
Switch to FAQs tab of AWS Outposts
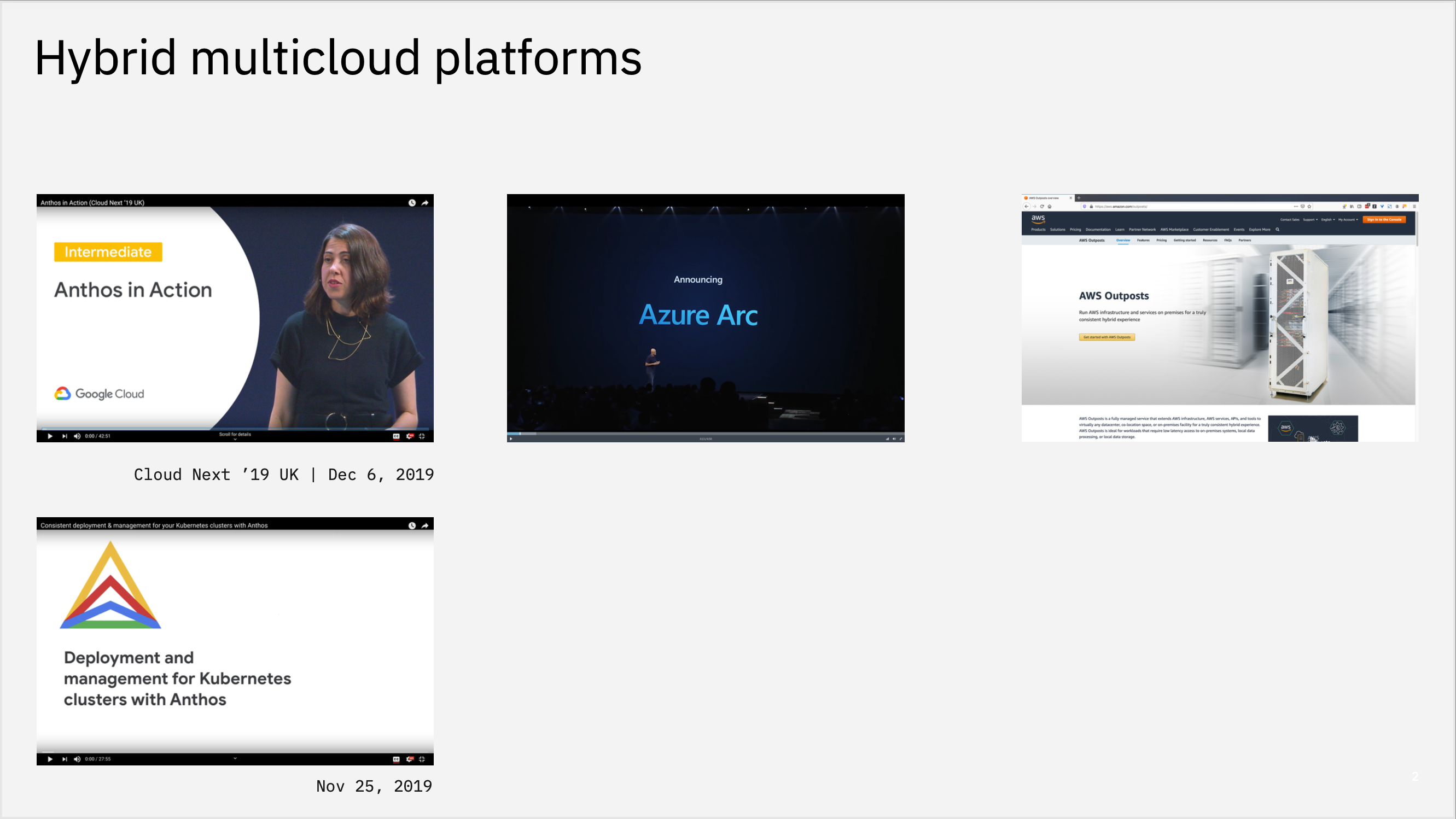click(1228, 240)
